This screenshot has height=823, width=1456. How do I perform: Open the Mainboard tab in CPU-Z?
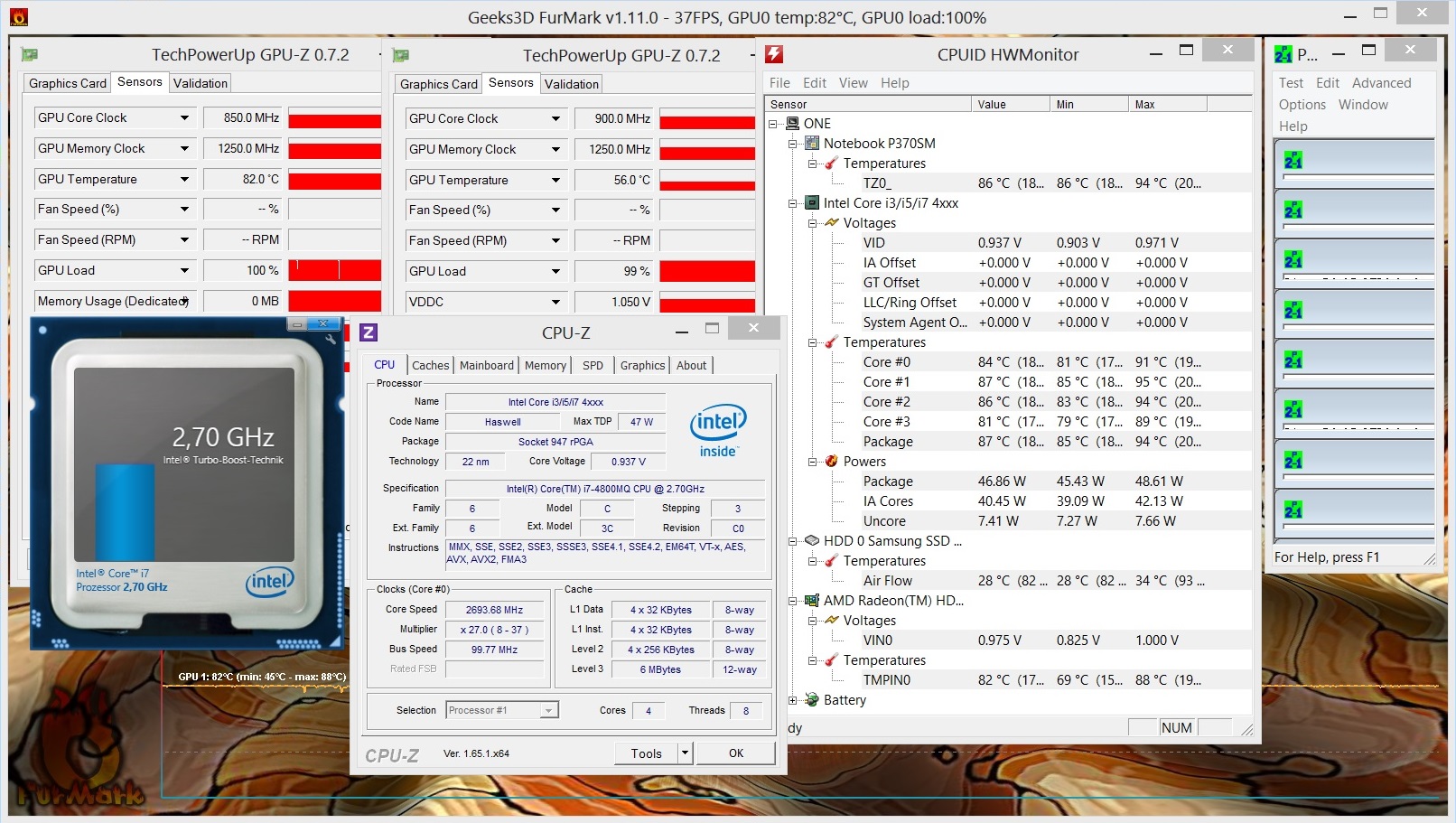pyautogui.click(x=487, y=365)
